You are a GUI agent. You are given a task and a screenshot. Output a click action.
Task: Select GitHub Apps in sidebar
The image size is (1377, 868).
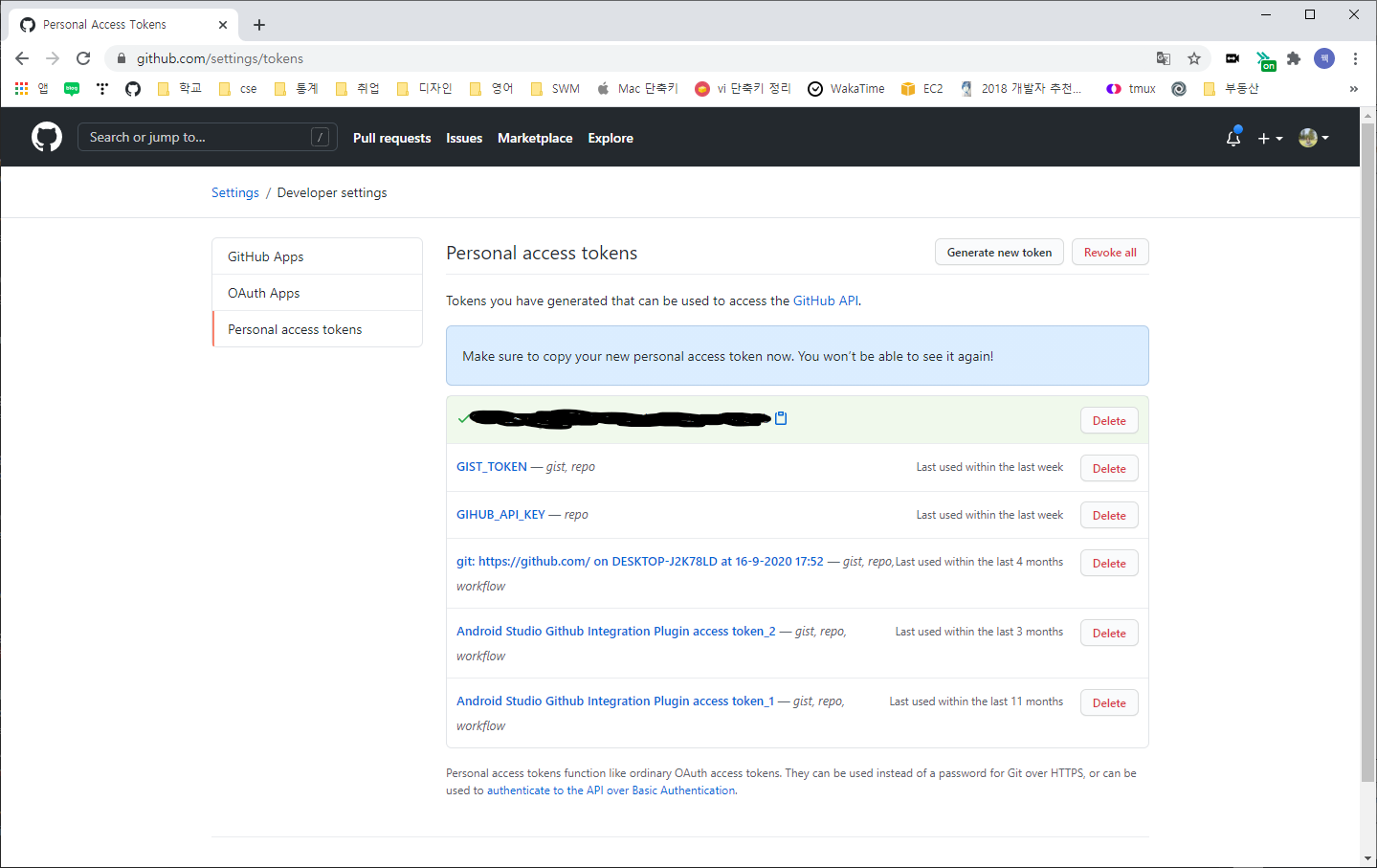click(317, 256)
